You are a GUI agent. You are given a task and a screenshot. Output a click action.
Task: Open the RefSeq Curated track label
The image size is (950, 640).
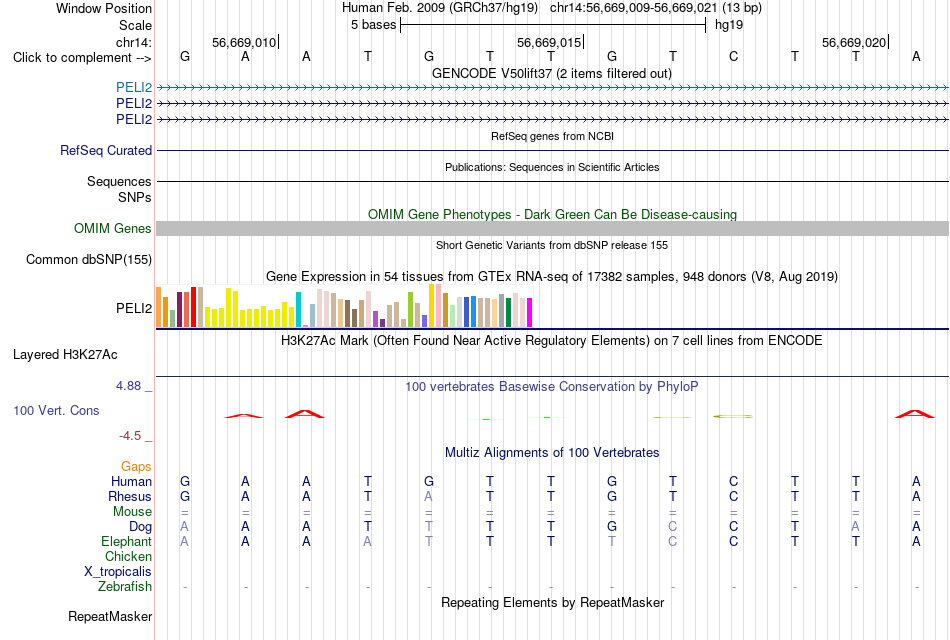click(105, 150)
